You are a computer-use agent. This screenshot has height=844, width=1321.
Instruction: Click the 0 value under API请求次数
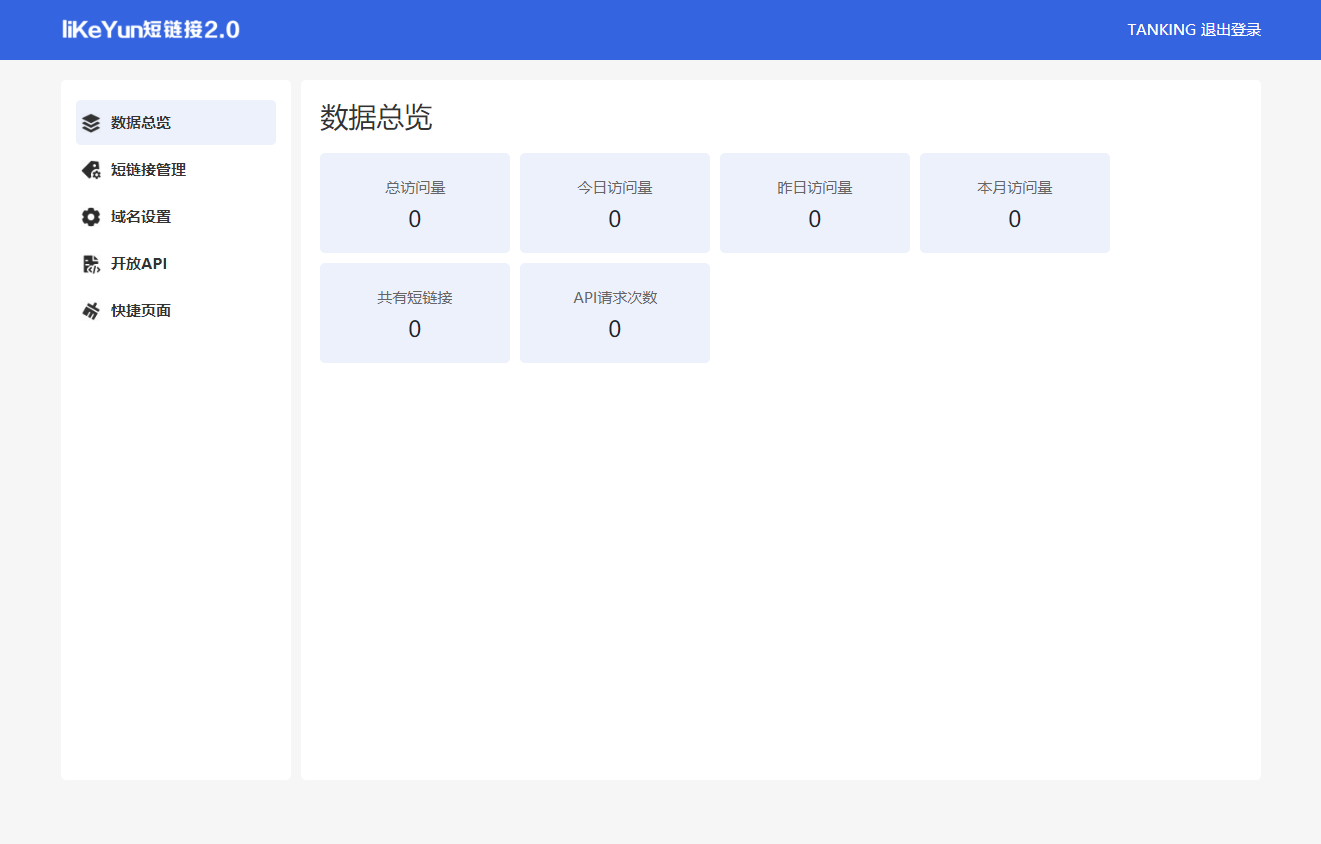tap(615, 329)
